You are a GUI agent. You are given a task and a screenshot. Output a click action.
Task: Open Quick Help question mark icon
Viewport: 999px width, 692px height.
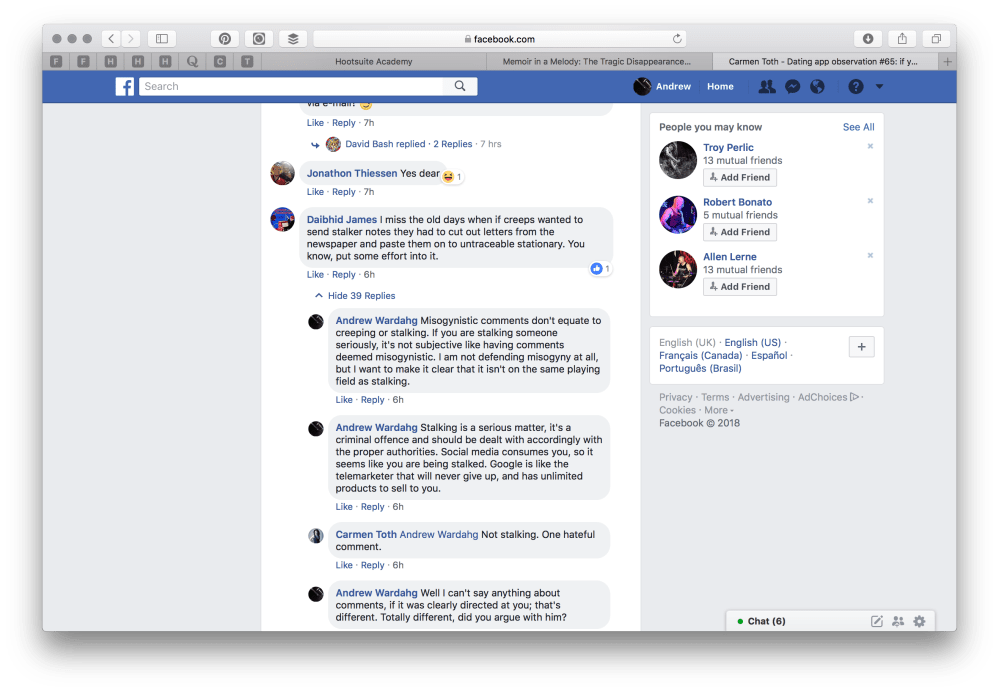pos(855,87)
